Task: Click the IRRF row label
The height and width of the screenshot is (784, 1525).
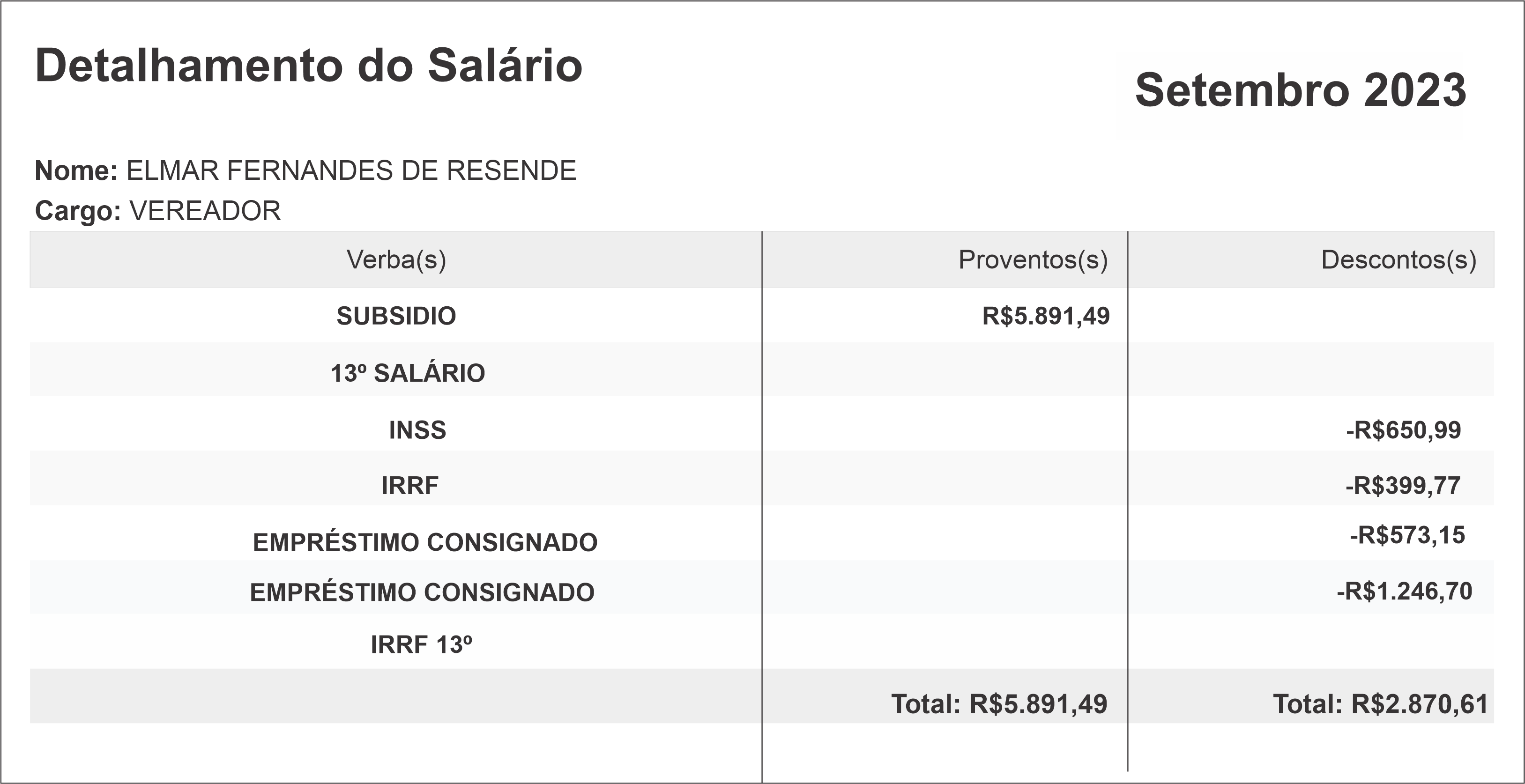Action: (409, 486)
